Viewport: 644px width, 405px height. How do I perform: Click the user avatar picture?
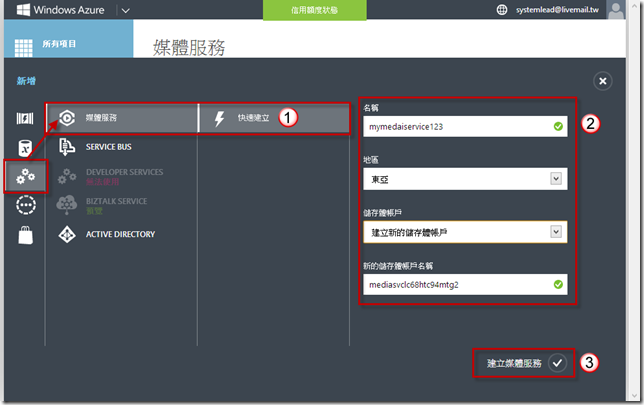(x=615, y=9)
